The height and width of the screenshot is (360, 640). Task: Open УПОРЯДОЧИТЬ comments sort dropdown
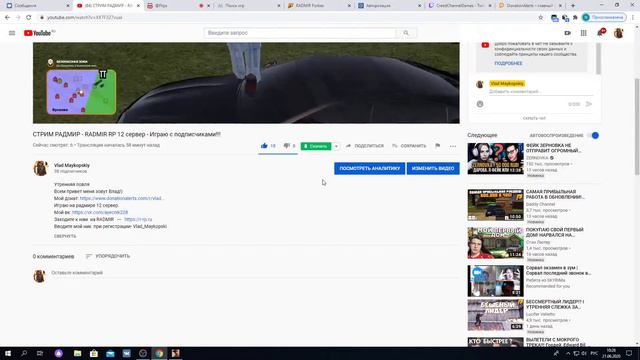click(x=108, y=256)
